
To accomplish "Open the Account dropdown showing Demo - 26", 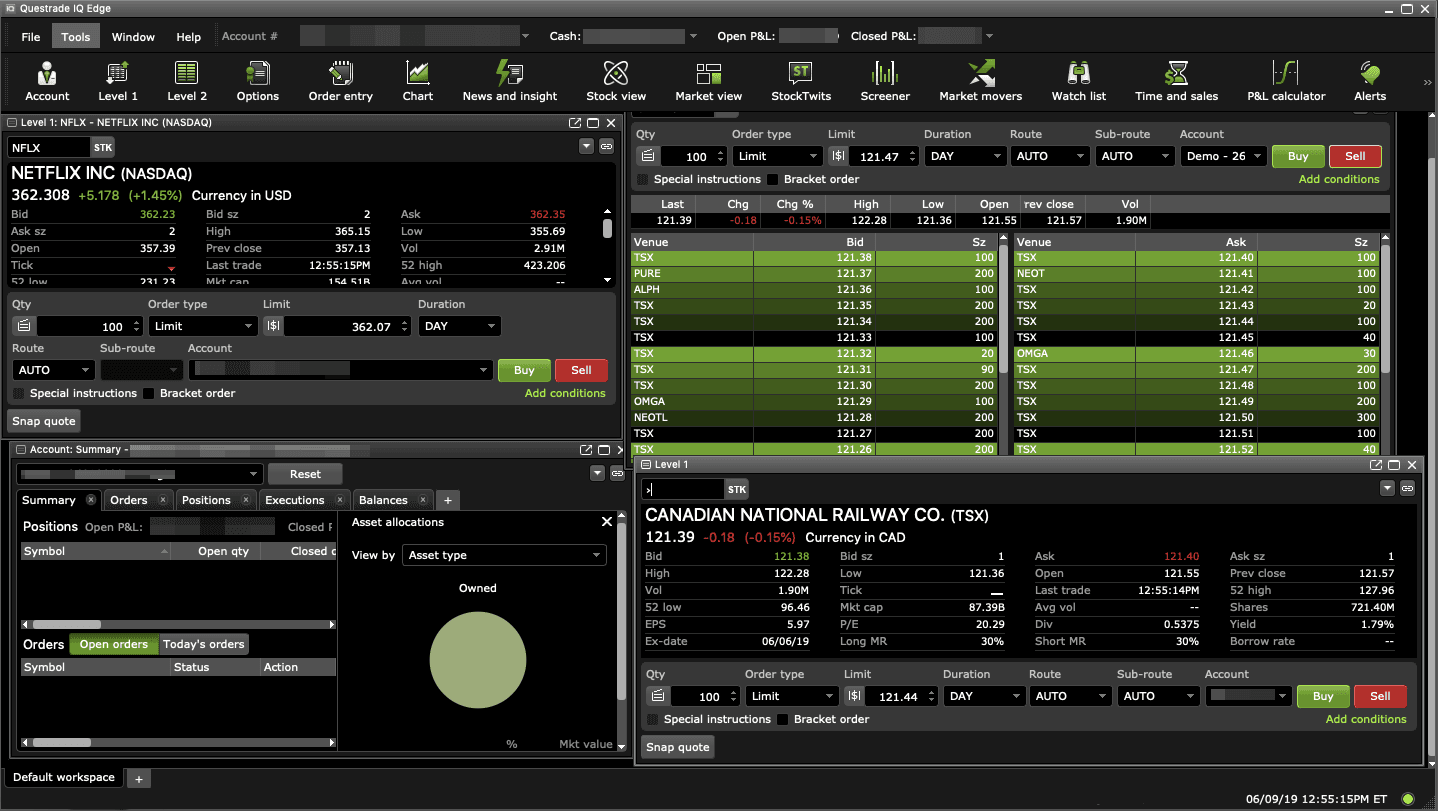I will click(x=1222, y=156).
